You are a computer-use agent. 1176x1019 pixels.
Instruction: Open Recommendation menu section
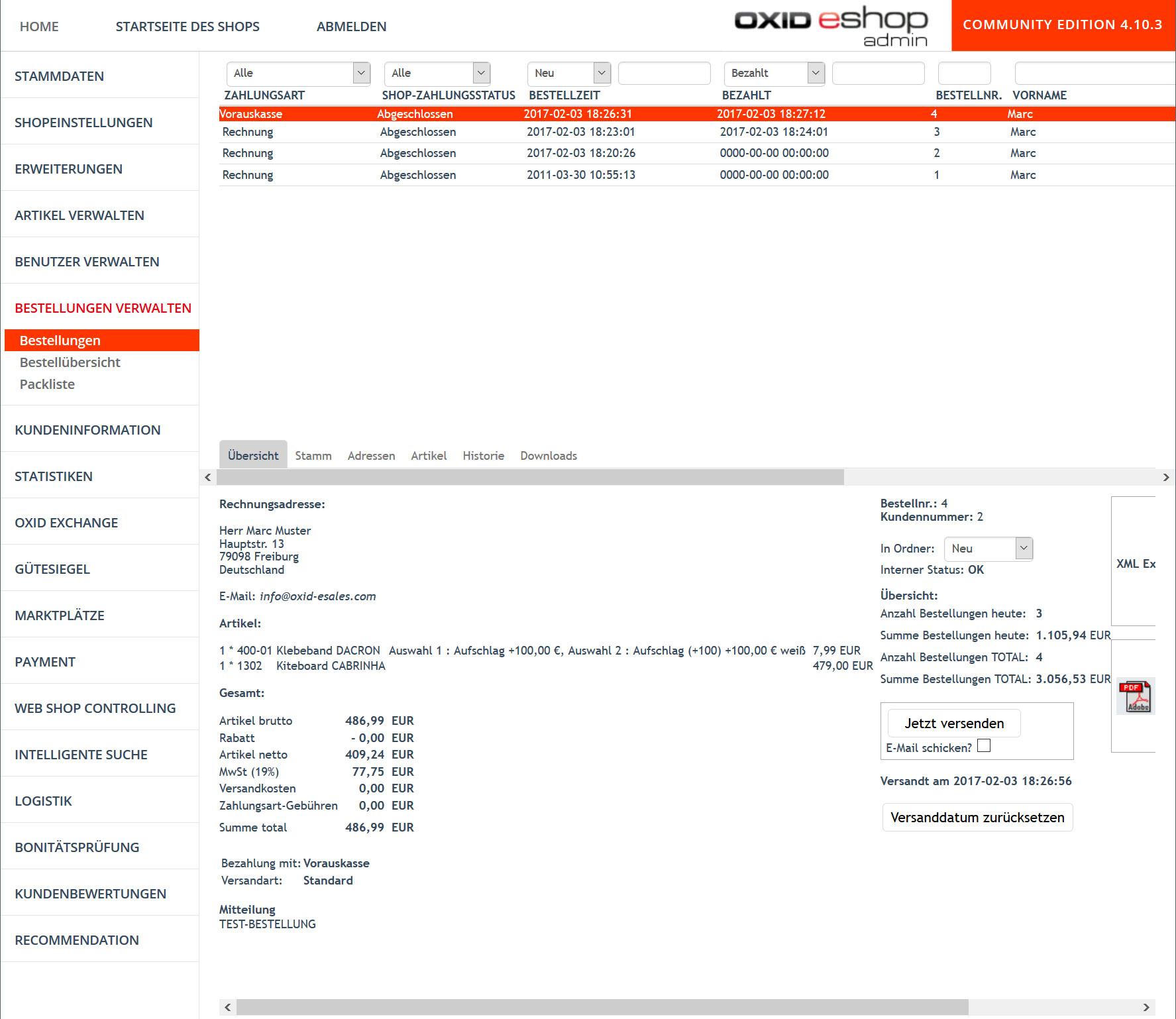pyautogui.click(x=77, y=940)
